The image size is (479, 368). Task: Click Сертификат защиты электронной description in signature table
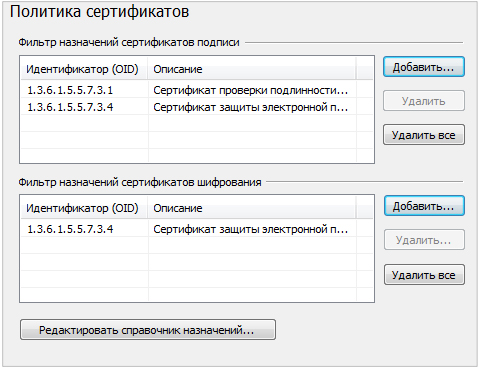pos(250,107)
